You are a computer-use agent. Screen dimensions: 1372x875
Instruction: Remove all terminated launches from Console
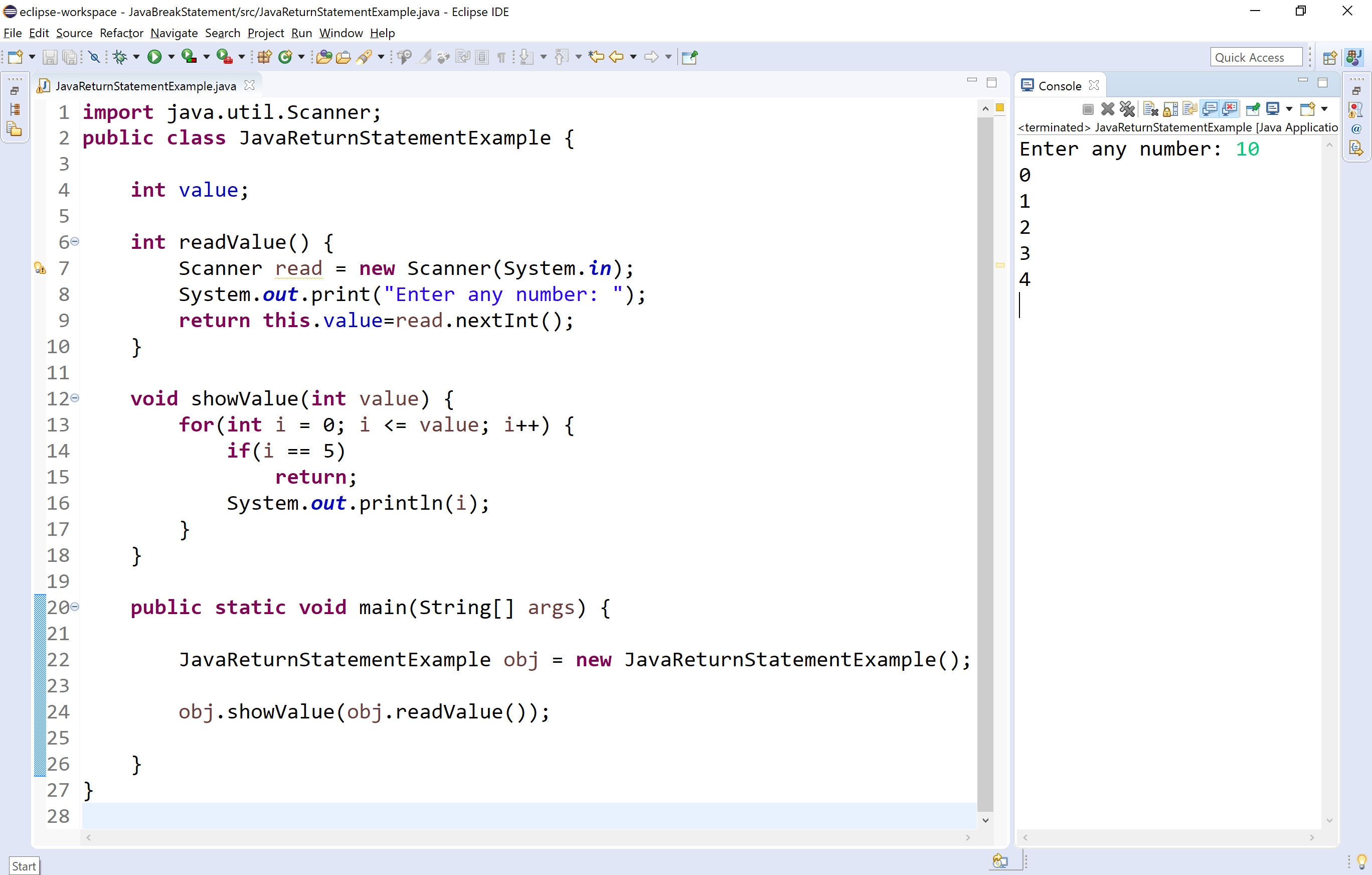click(x=1128, y=109)
